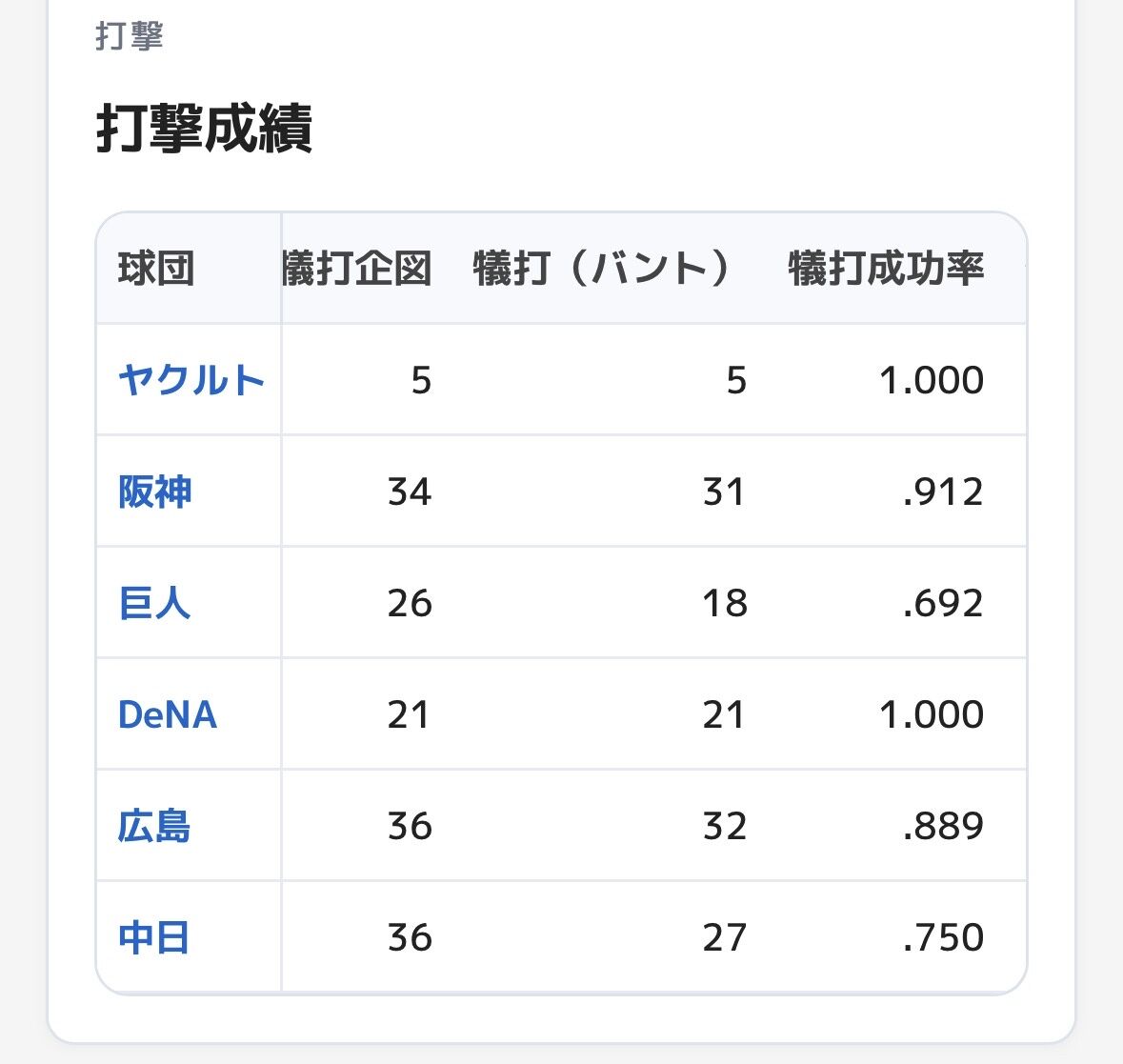Open the DeNA team link
This screenshot has height=1064, width=1123.
coord(167,714)
